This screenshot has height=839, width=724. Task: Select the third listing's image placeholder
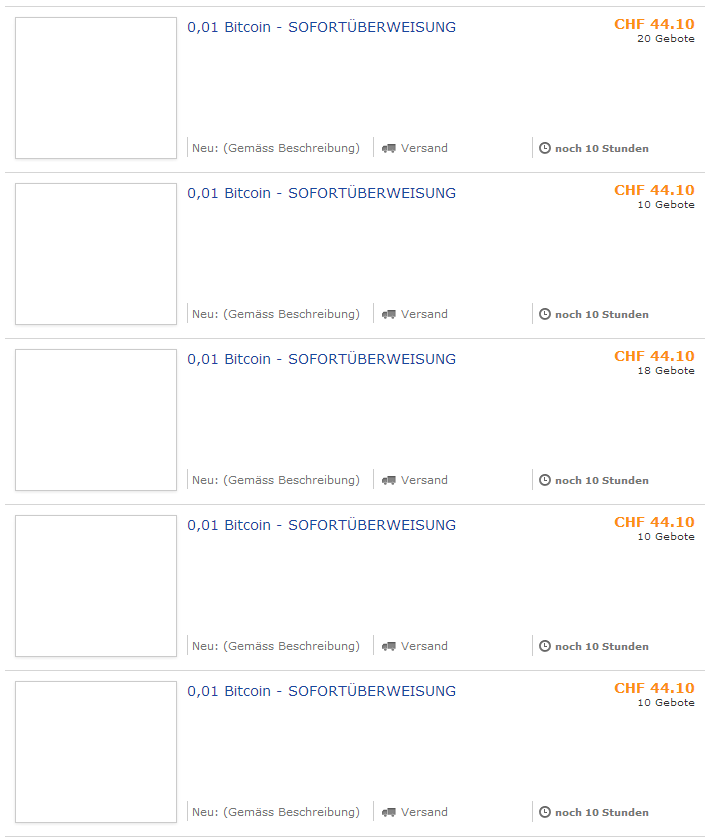pyautogui.click(x=96, y=420)
